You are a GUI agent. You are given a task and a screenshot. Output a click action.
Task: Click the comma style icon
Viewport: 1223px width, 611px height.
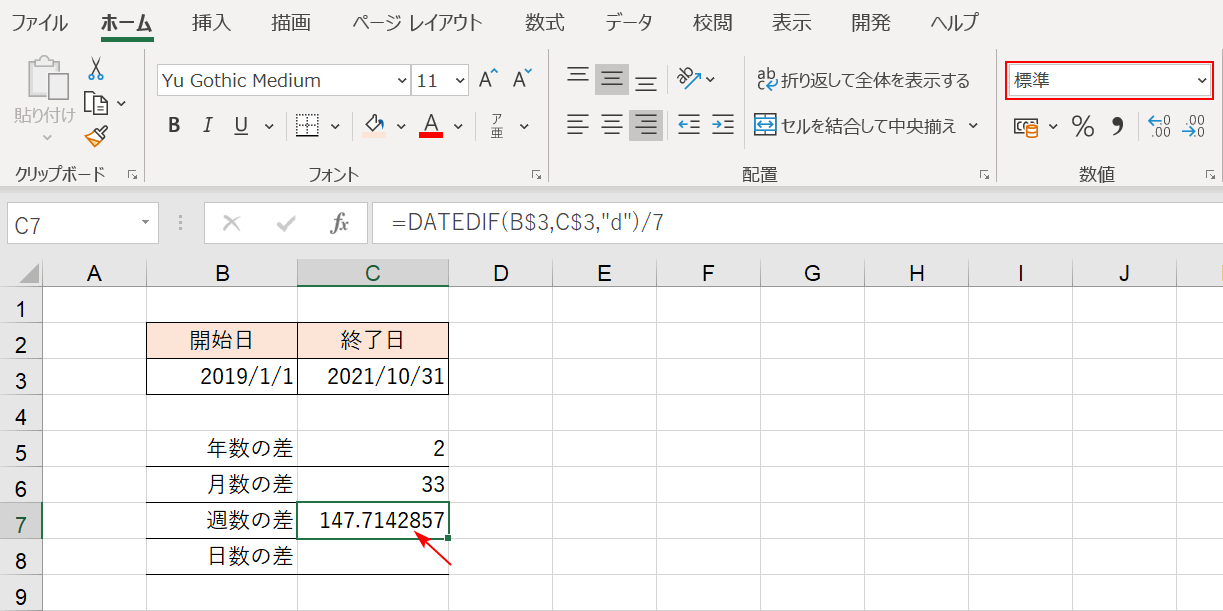point(1118,126)
